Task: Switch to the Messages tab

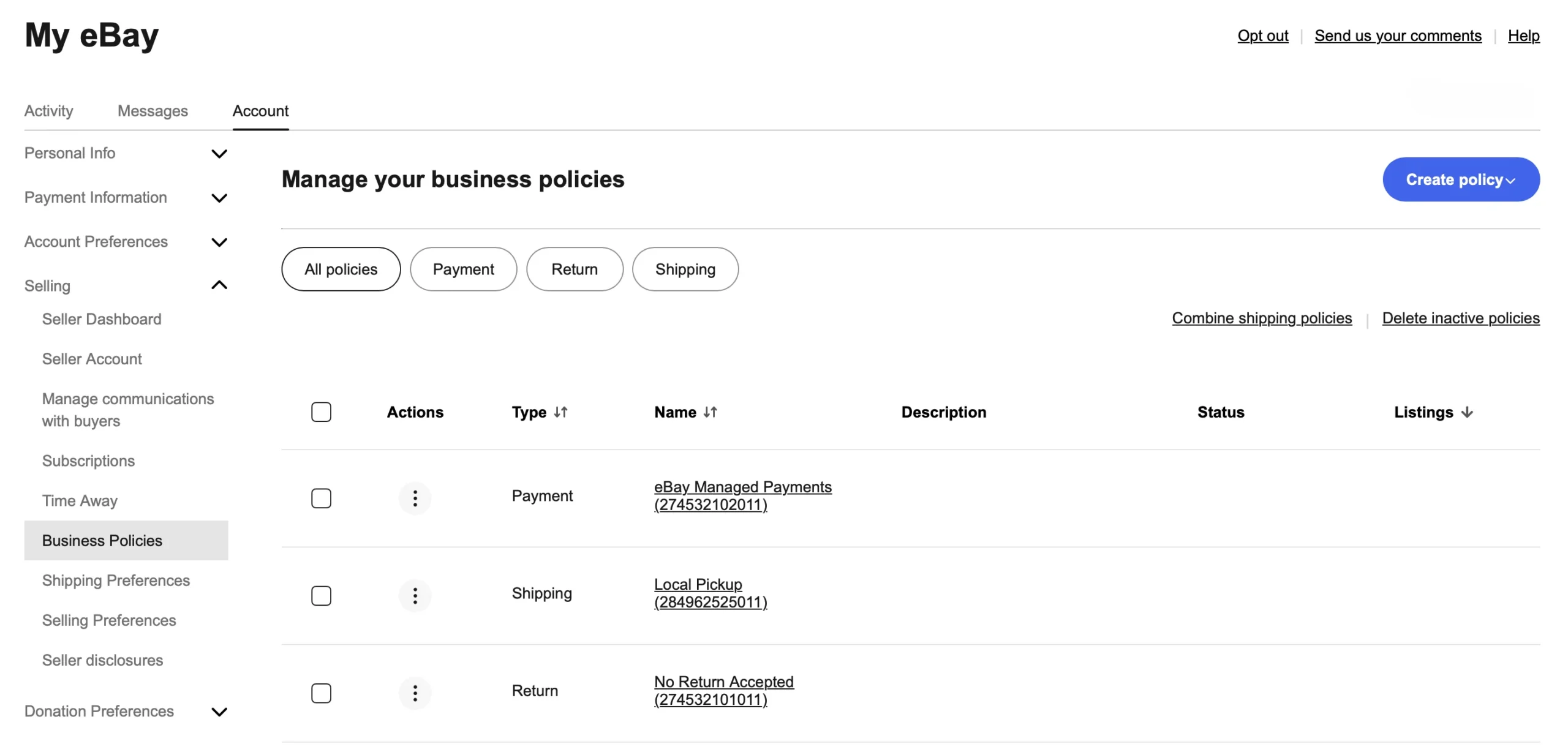Action: tap(153, 111)
